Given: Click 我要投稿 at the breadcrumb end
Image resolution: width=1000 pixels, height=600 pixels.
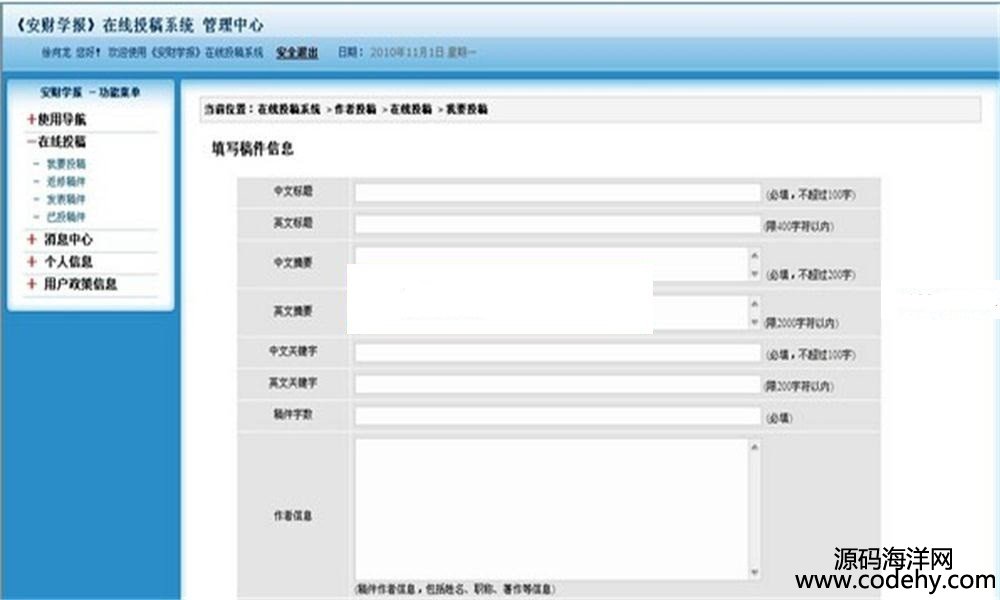Looking at the screenshot, I should [466, 109].
